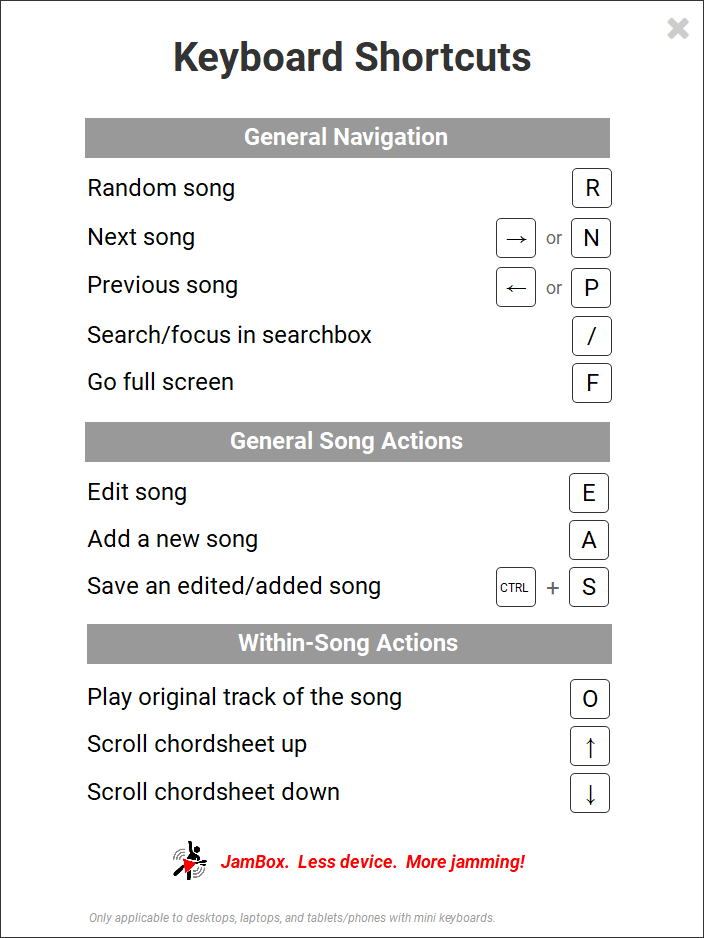
Task: Click the N key icon for Next song
Action: (x=591, y=238)
